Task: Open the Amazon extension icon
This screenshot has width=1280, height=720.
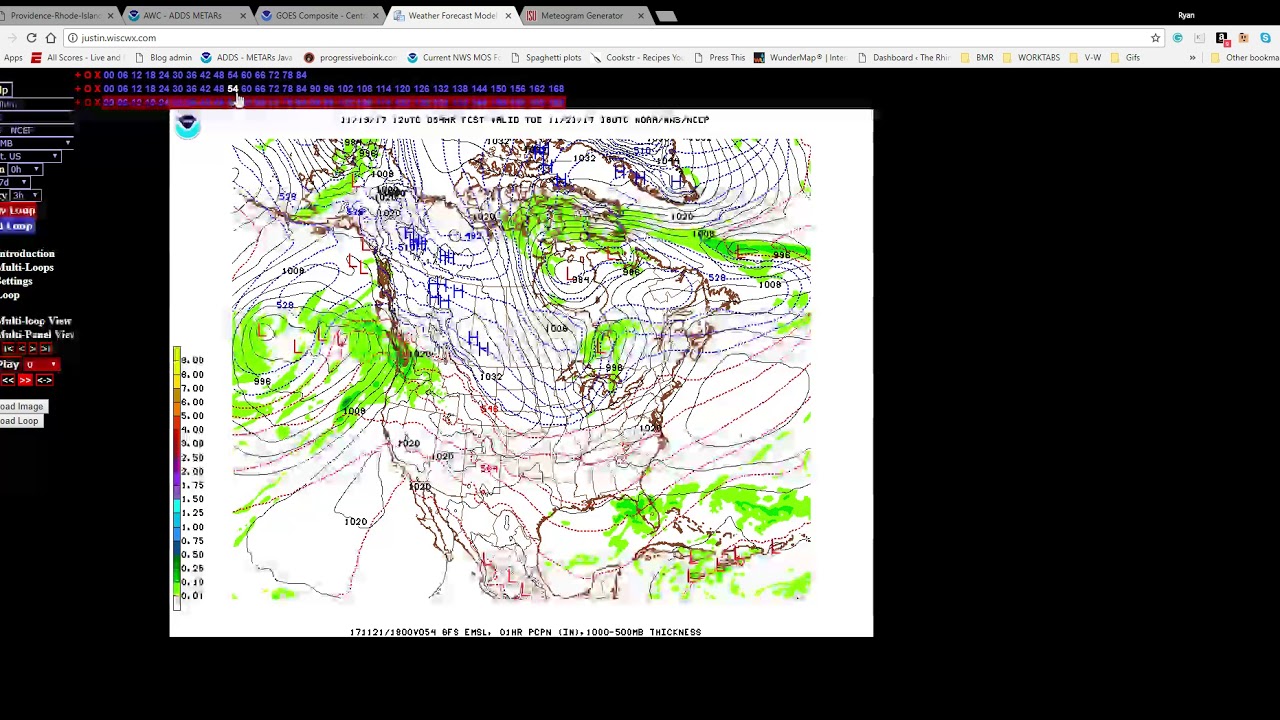Action: click(x=1222, y=38)
